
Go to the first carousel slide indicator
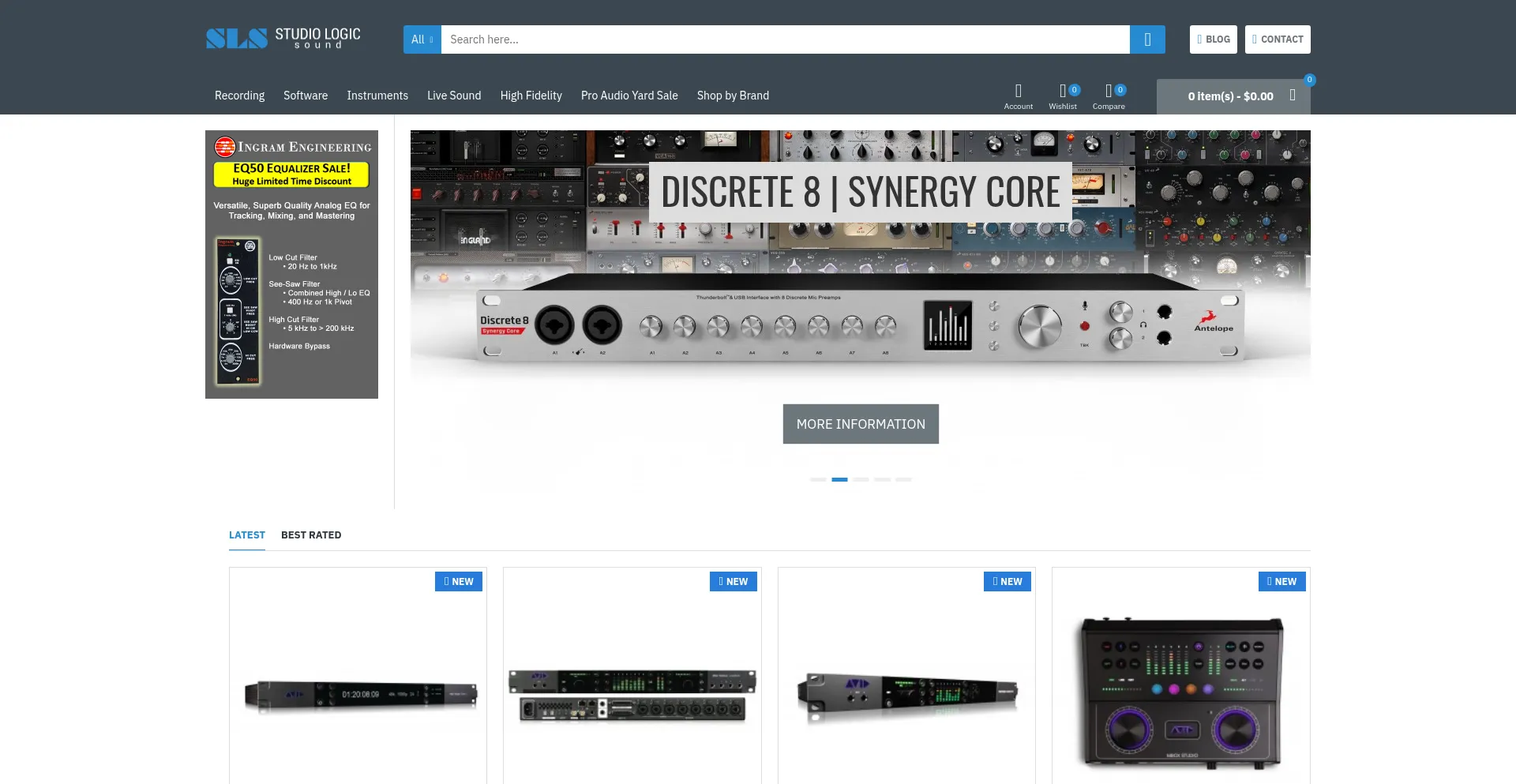tap(818, 479)
